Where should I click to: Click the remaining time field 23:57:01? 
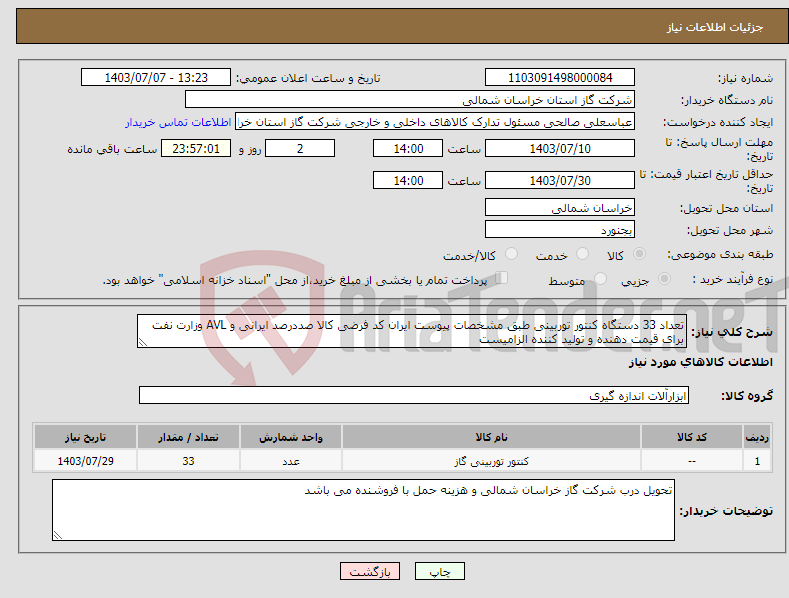coord(196,148)
